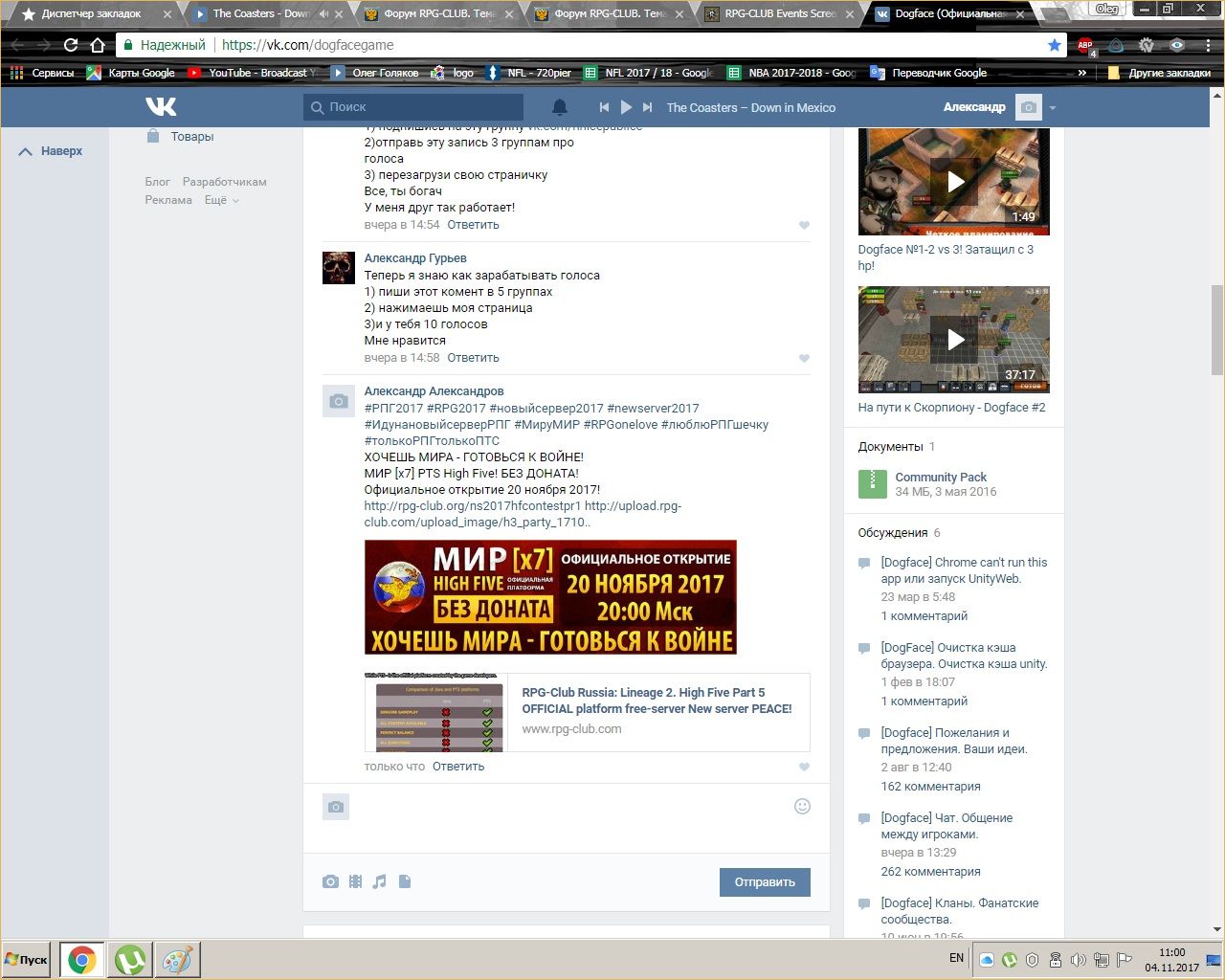Like the comment posted at 14:54

click(x=804, y=226)
